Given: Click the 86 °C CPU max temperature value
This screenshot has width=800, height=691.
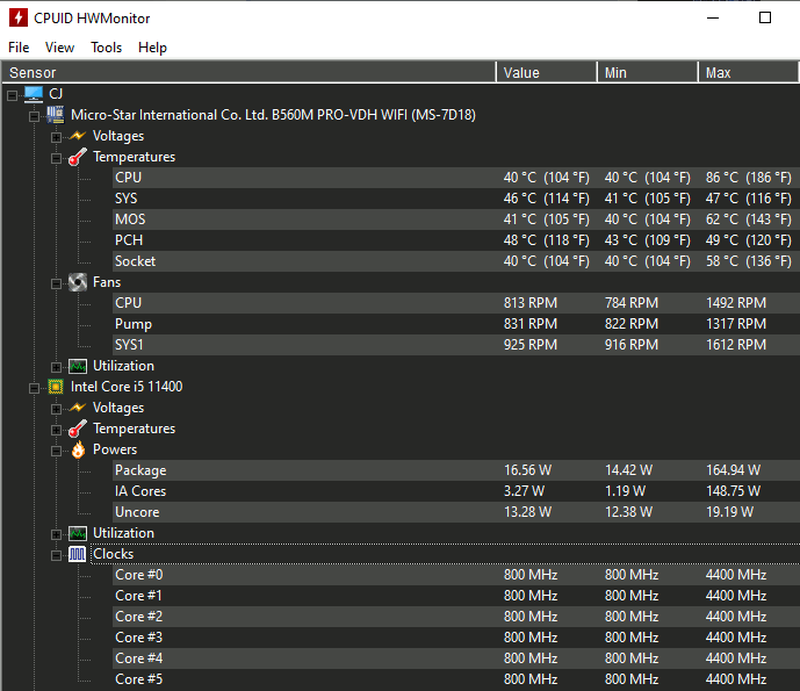Looking at the screenshot, I should 748,178.
